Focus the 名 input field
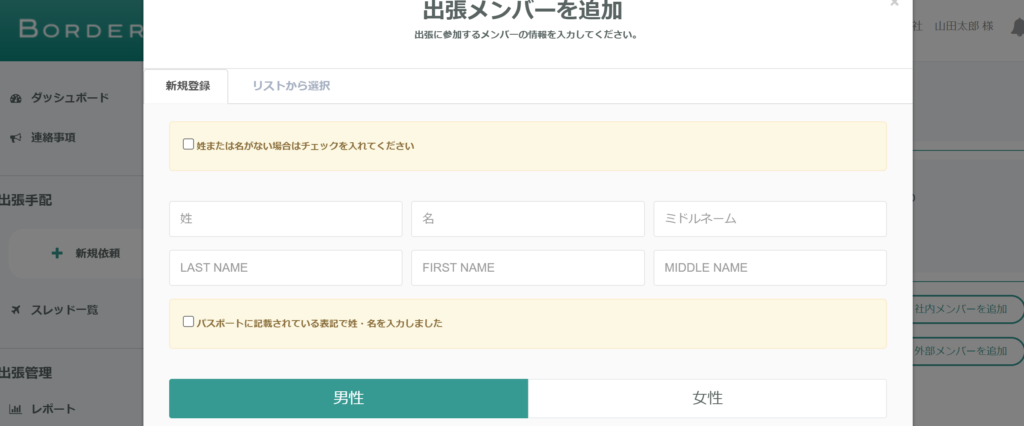The height and width of the screenshot is (426, 1024). pyautogui.click(x=528, y=219)
